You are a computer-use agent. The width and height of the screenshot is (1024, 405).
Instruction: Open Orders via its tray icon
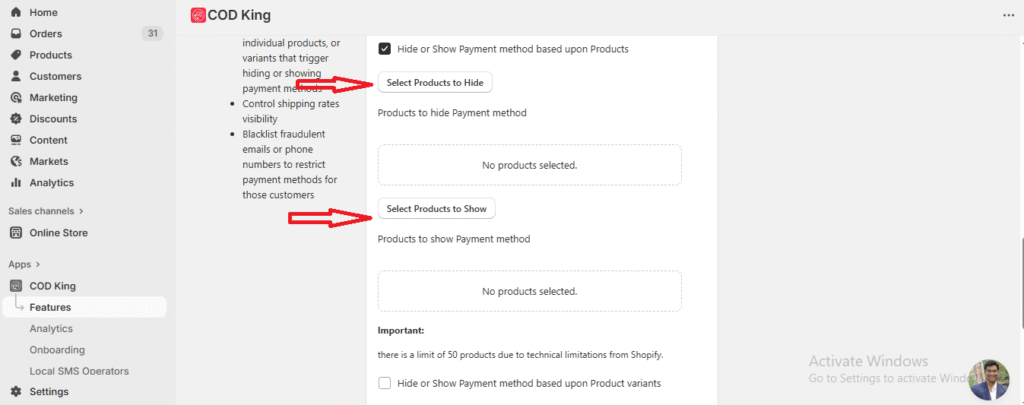tap(16, 34)
